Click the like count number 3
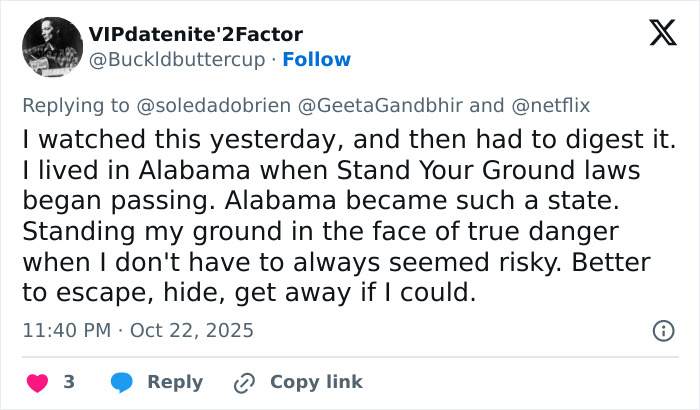 [x=69, y=382]
